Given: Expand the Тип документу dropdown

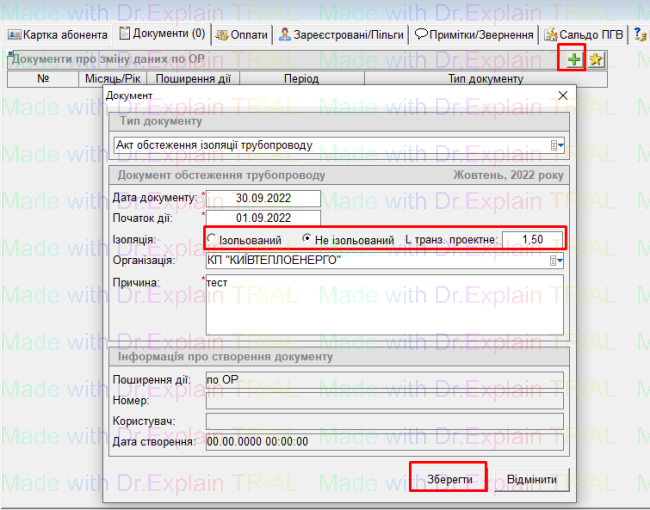Looking at the screenshot, I should tap(558, 146).
